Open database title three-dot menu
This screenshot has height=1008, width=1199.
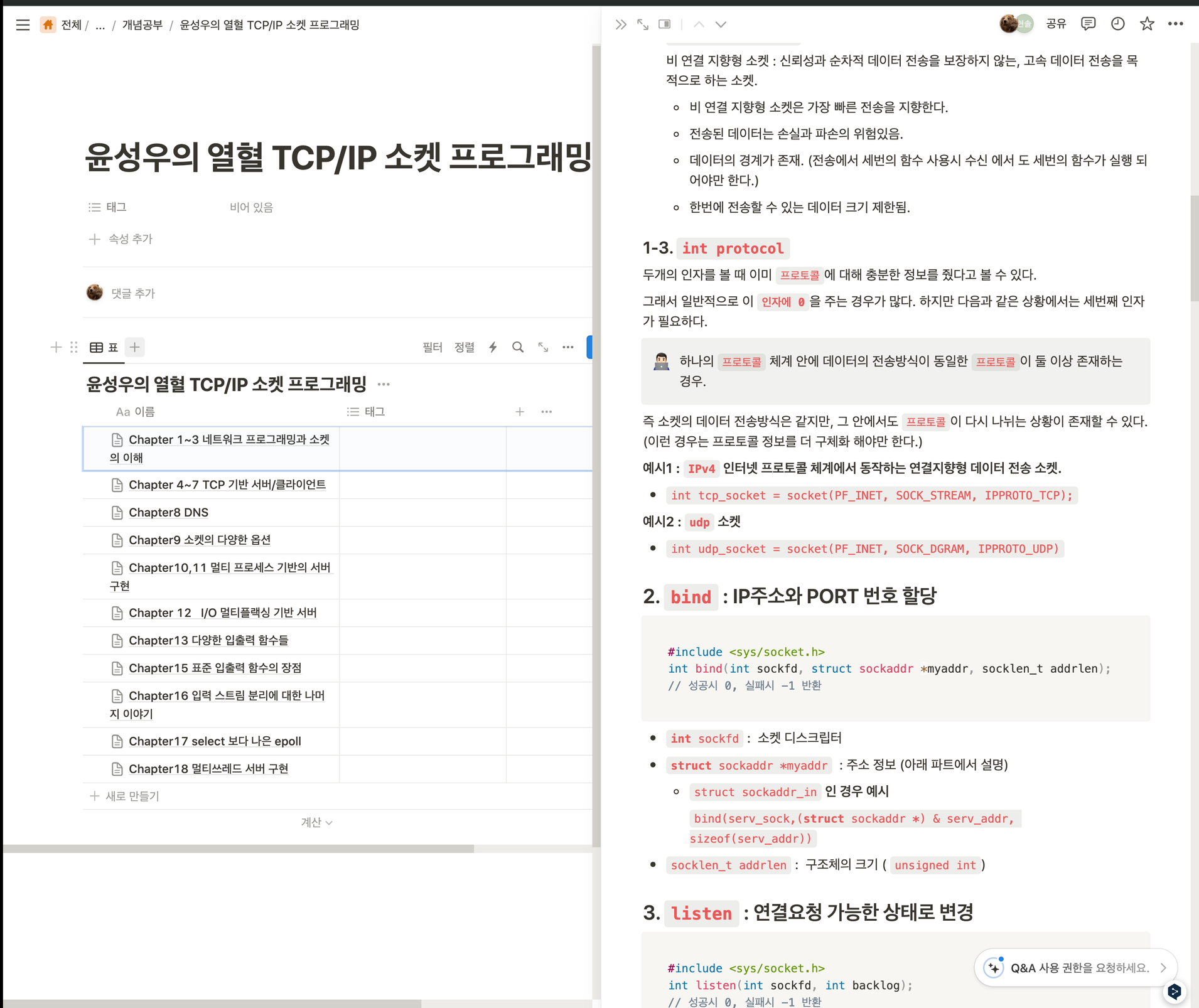pos(384,384)
